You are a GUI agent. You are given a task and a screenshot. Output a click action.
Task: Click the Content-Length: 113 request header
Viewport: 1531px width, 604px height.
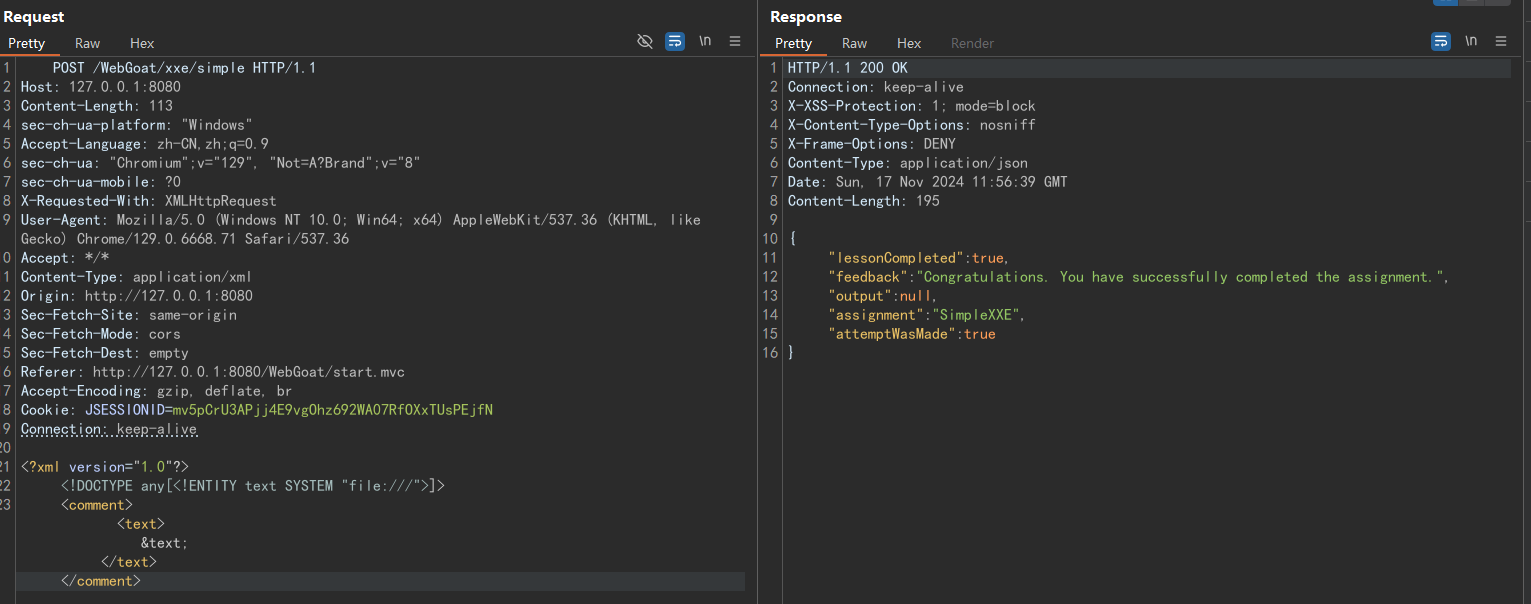point(96,106)
